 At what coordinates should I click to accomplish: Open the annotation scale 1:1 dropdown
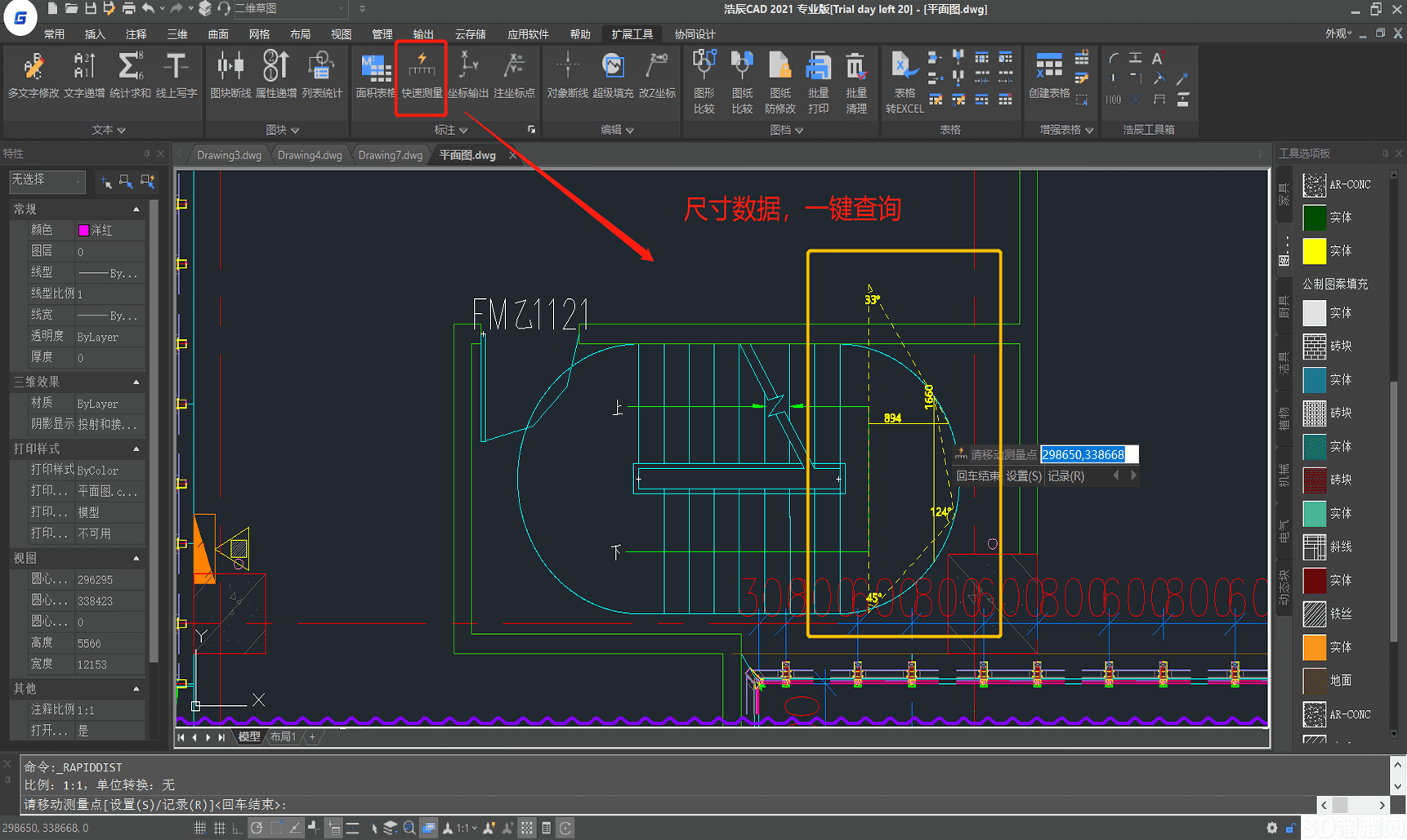(x=466, y=828)
